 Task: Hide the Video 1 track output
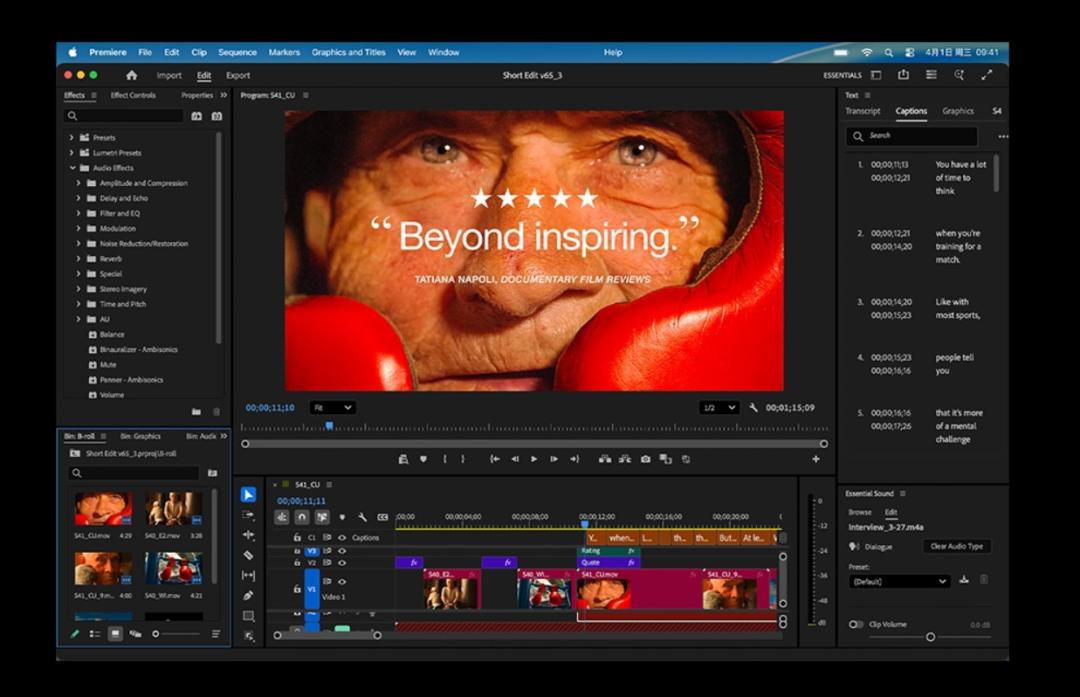[342, 582]
